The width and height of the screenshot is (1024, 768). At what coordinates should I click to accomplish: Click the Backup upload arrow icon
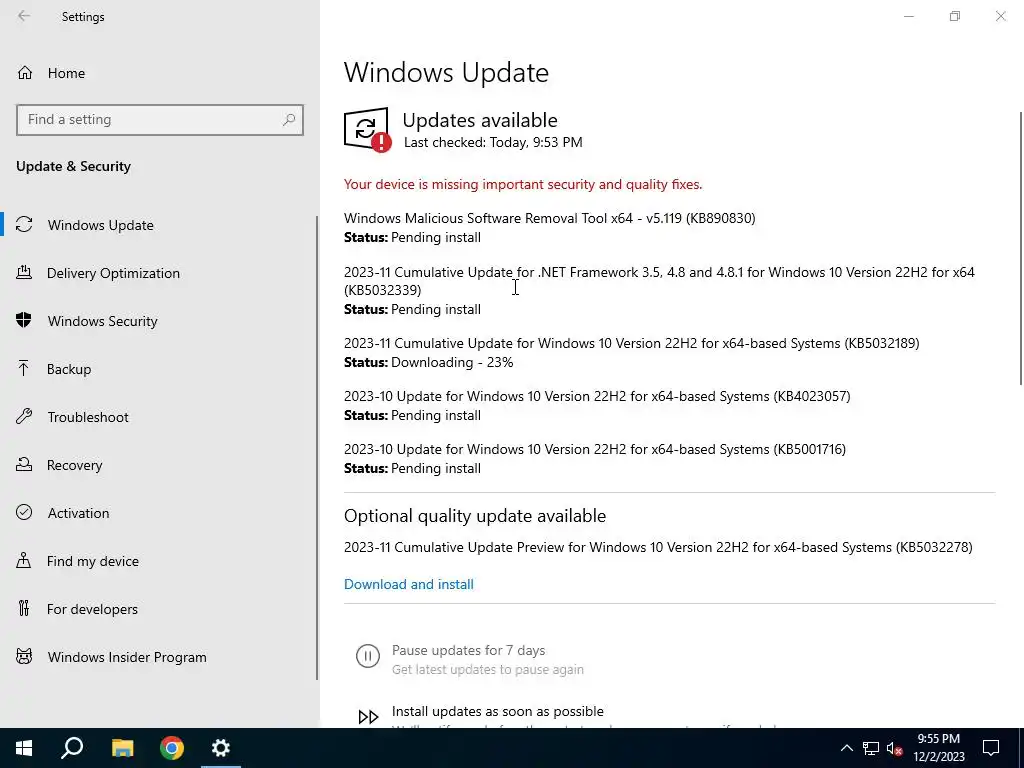coord(24,368)
